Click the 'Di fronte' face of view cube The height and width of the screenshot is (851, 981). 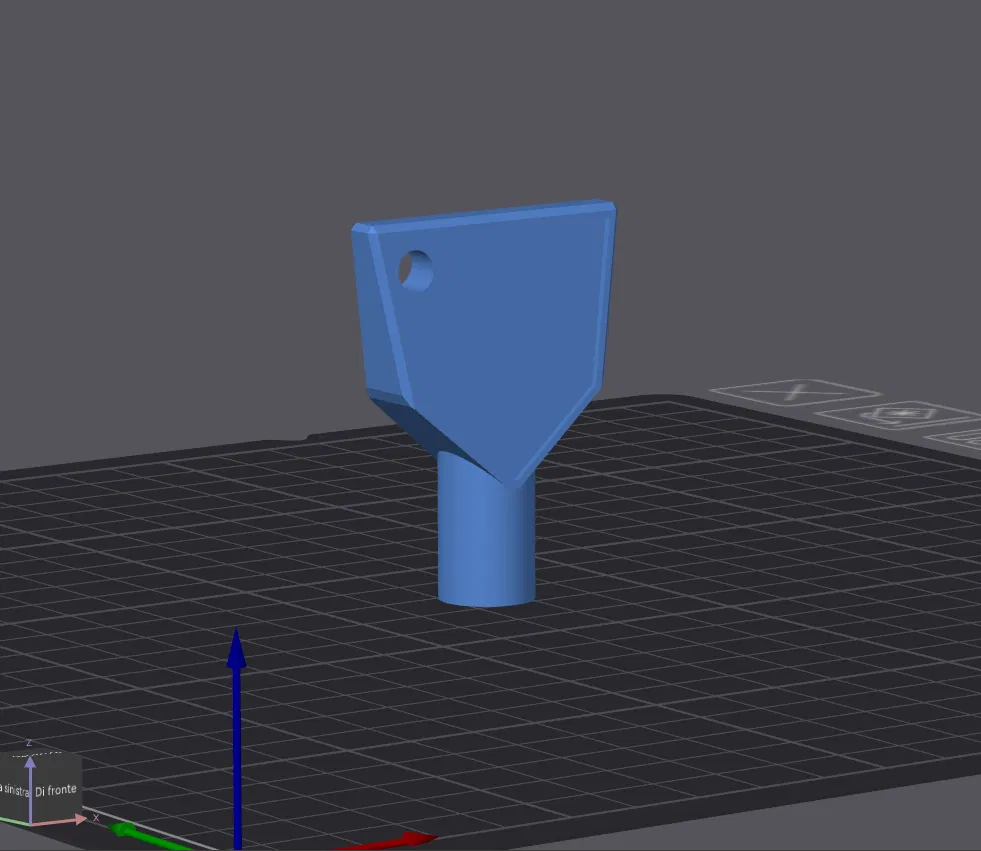click(x=56, y=790)
